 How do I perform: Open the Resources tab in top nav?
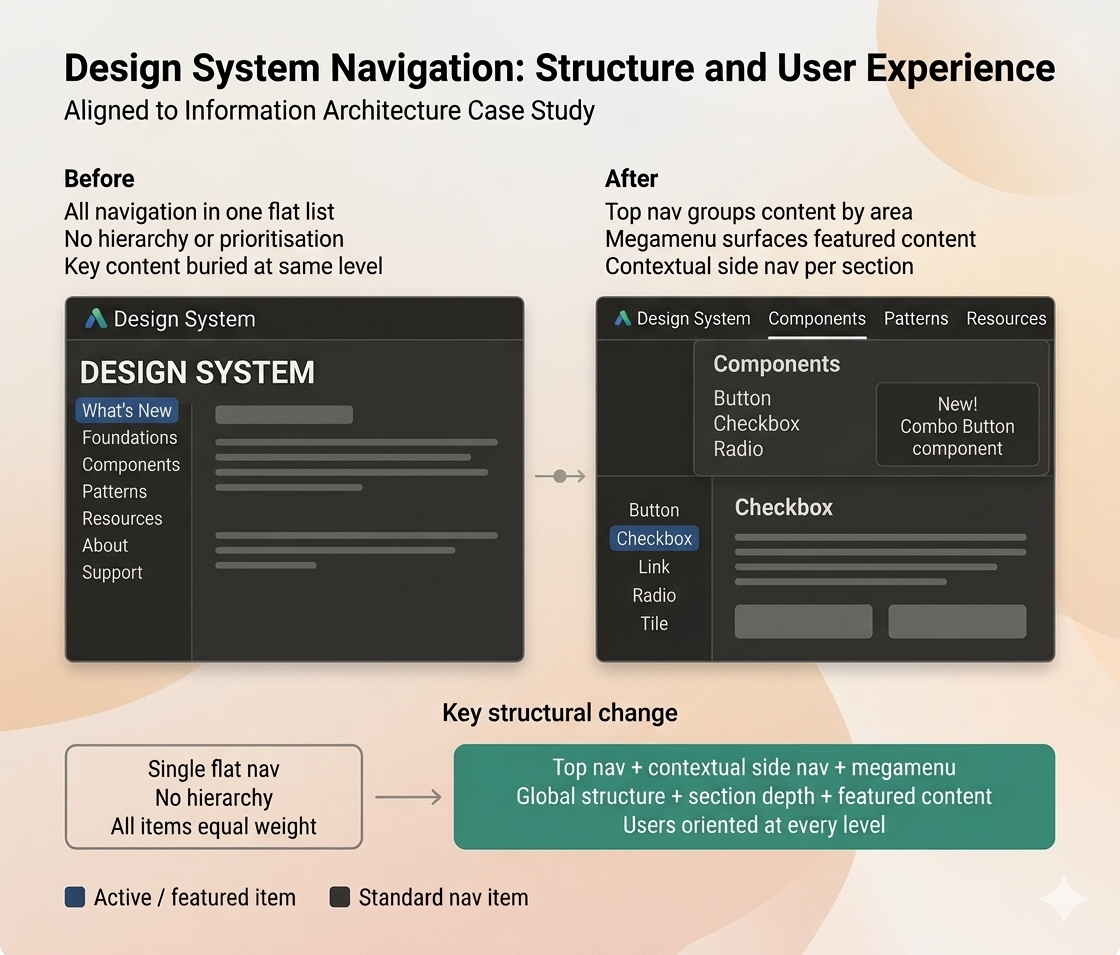tap(1006, 319)
